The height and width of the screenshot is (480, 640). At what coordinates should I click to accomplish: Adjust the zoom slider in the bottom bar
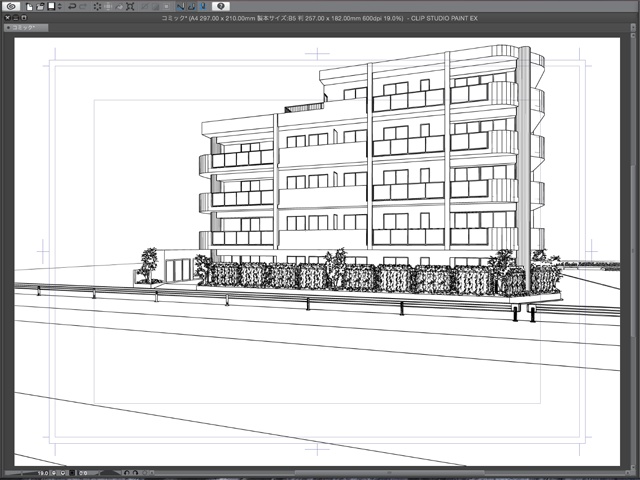click(x=21, y=473)
